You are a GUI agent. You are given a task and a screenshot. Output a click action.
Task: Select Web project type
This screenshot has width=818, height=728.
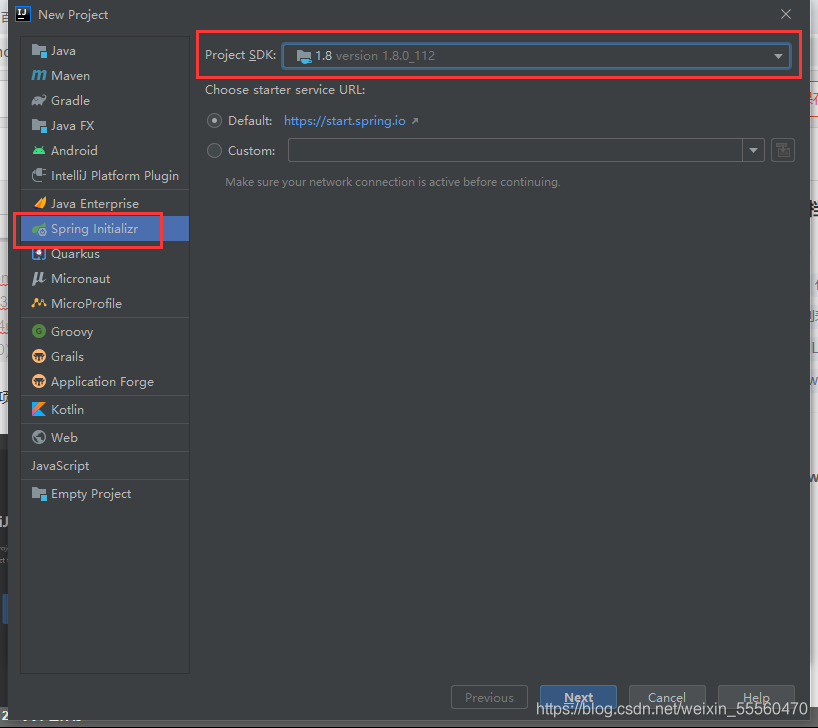[105, 437]
